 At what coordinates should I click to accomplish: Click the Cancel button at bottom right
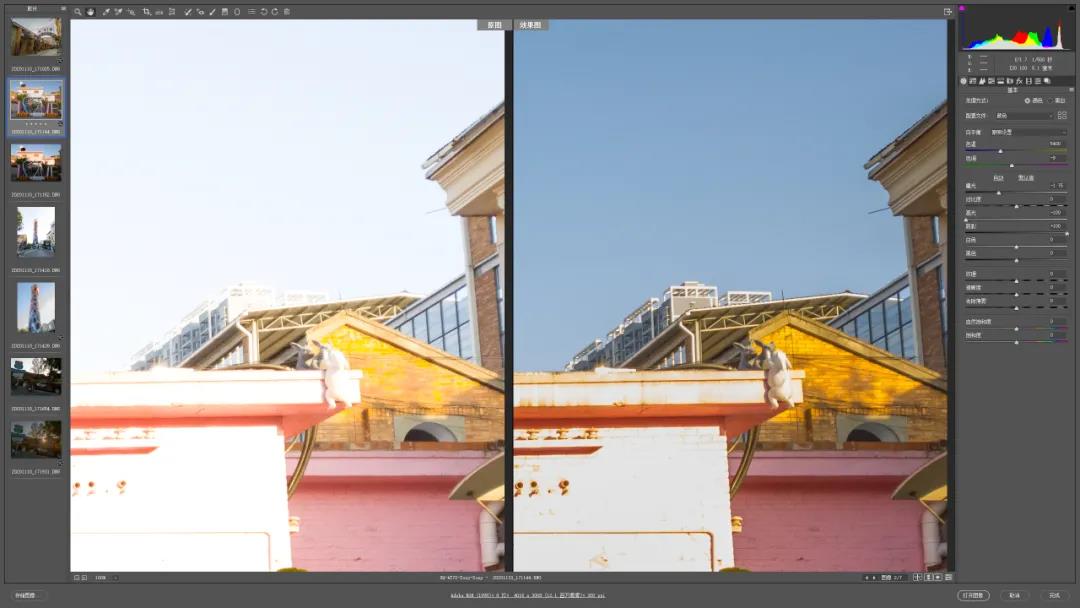[x=1015, y=595]
